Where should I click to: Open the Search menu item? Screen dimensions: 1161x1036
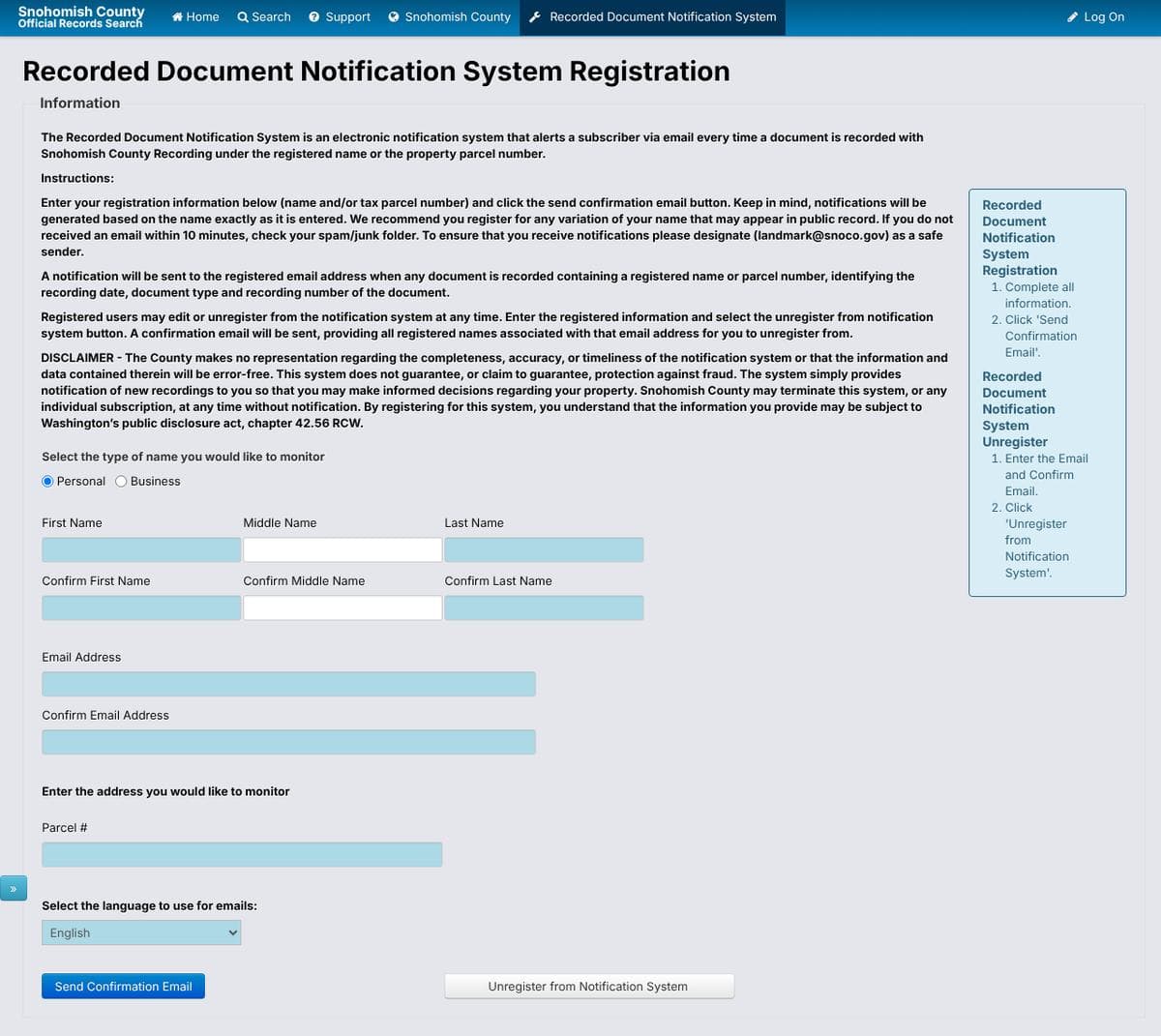tap(264, 16)
